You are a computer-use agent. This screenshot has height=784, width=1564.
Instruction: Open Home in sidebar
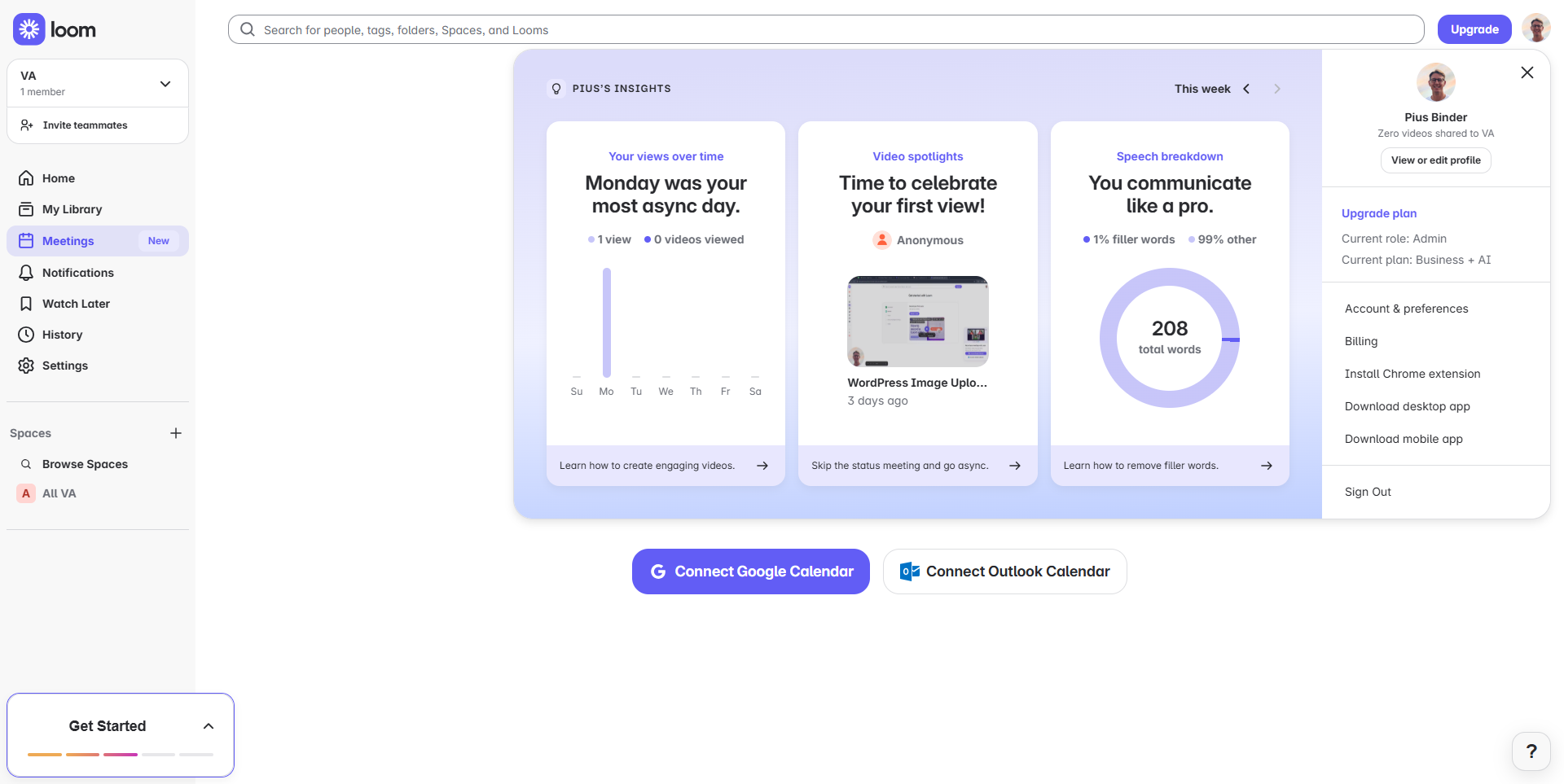98,178
